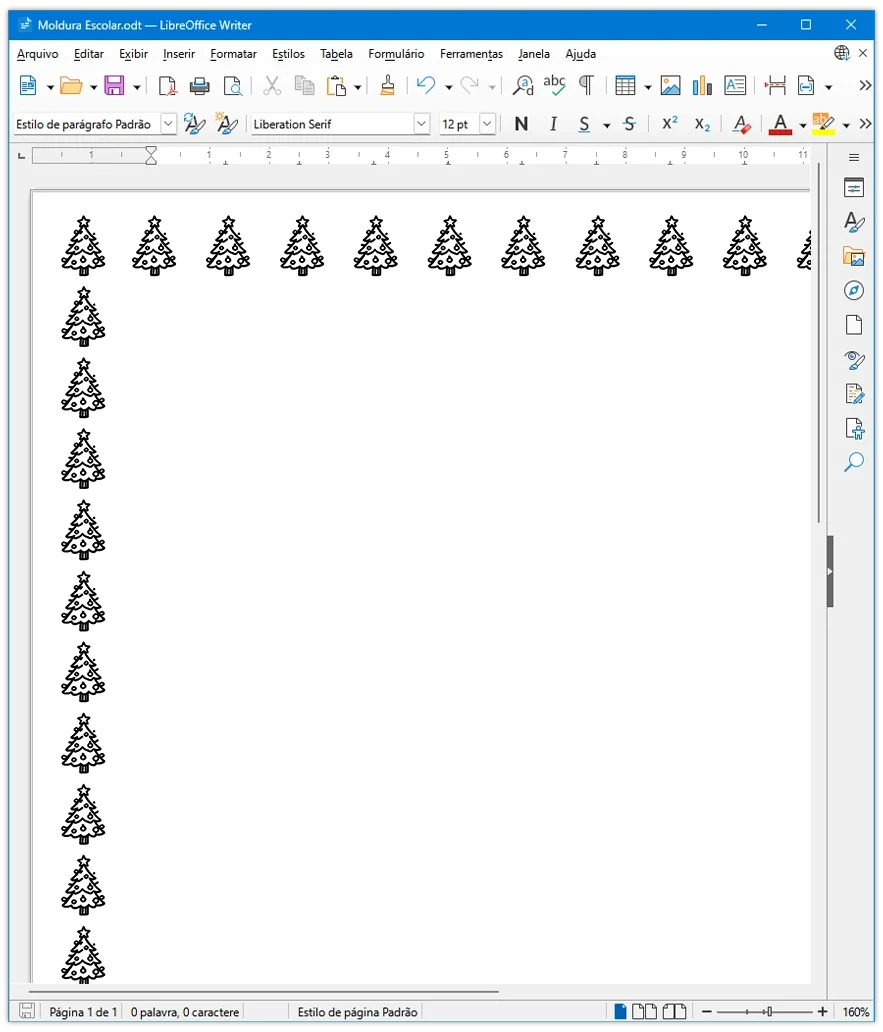Click the Print icon in toolbar

point(200,86)
